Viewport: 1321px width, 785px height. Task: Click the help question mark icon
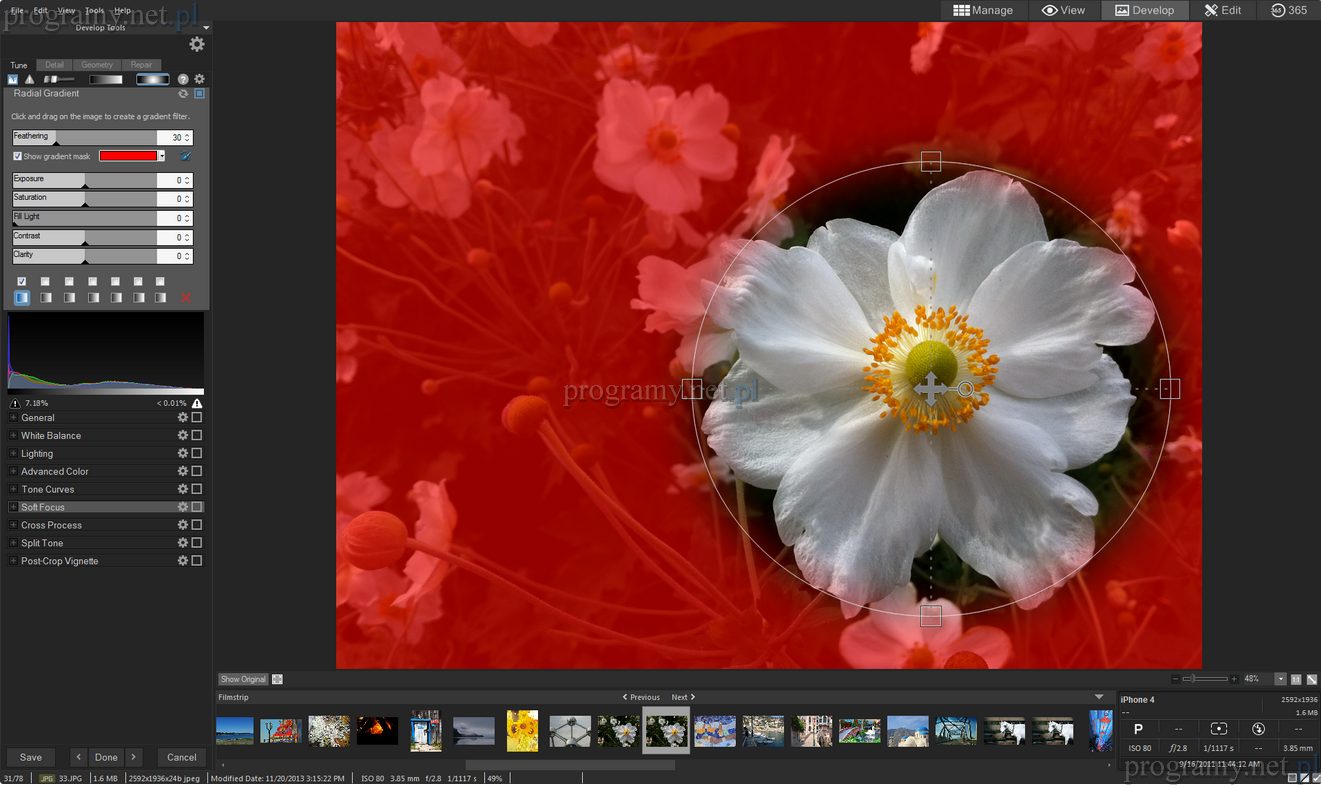pos(183,79)
